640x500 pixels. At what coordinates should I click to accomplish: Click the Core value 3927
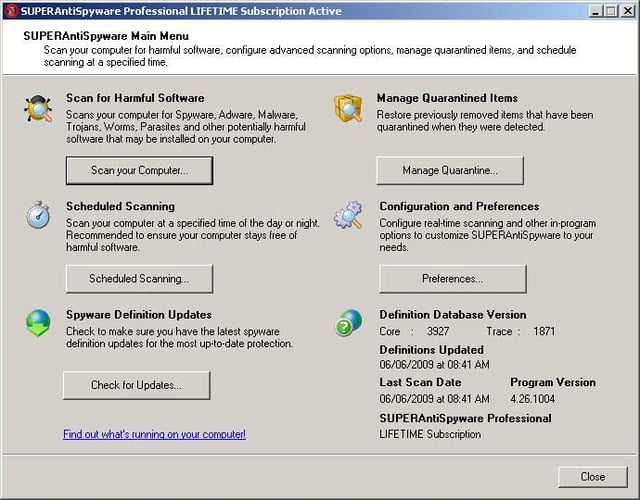(x=438, y=331)
